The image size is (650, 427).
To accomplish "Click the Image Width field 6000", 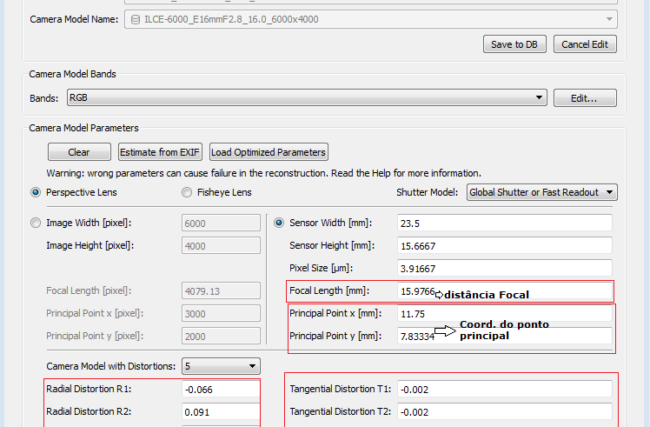I will click(221, 223).
